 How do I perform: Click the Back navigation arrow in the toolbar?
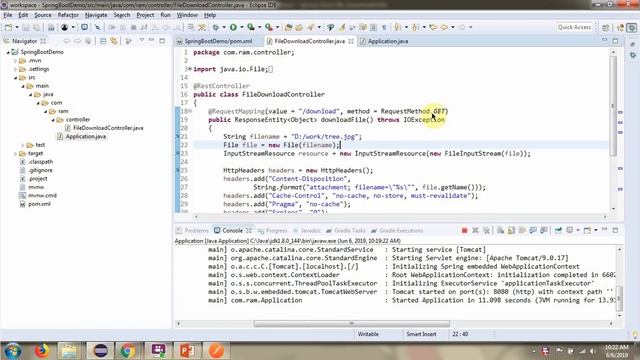tap(444, 27)
